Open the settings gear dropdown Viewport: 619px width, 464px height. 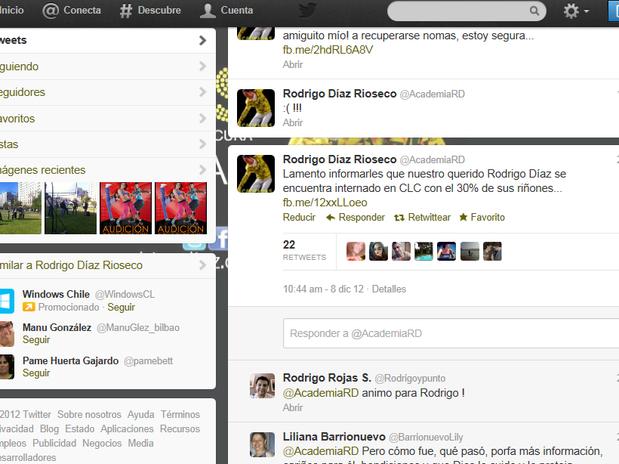tap(576, 11)
